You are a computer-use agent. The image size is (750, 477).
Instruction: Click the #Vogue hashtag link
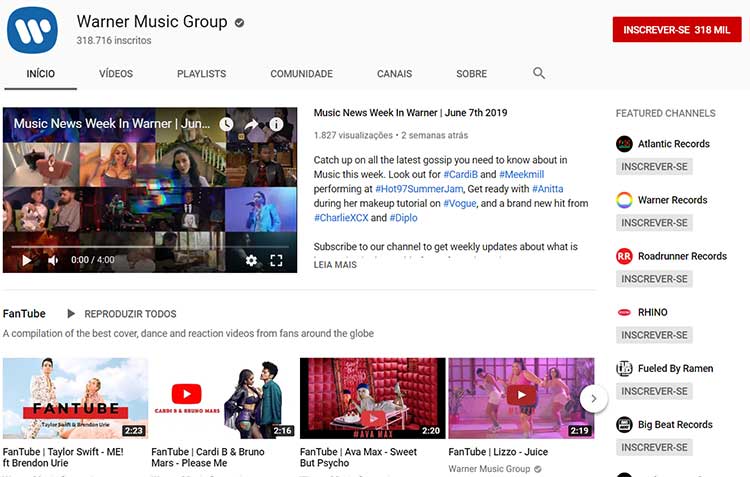click(x=460, y=203)
